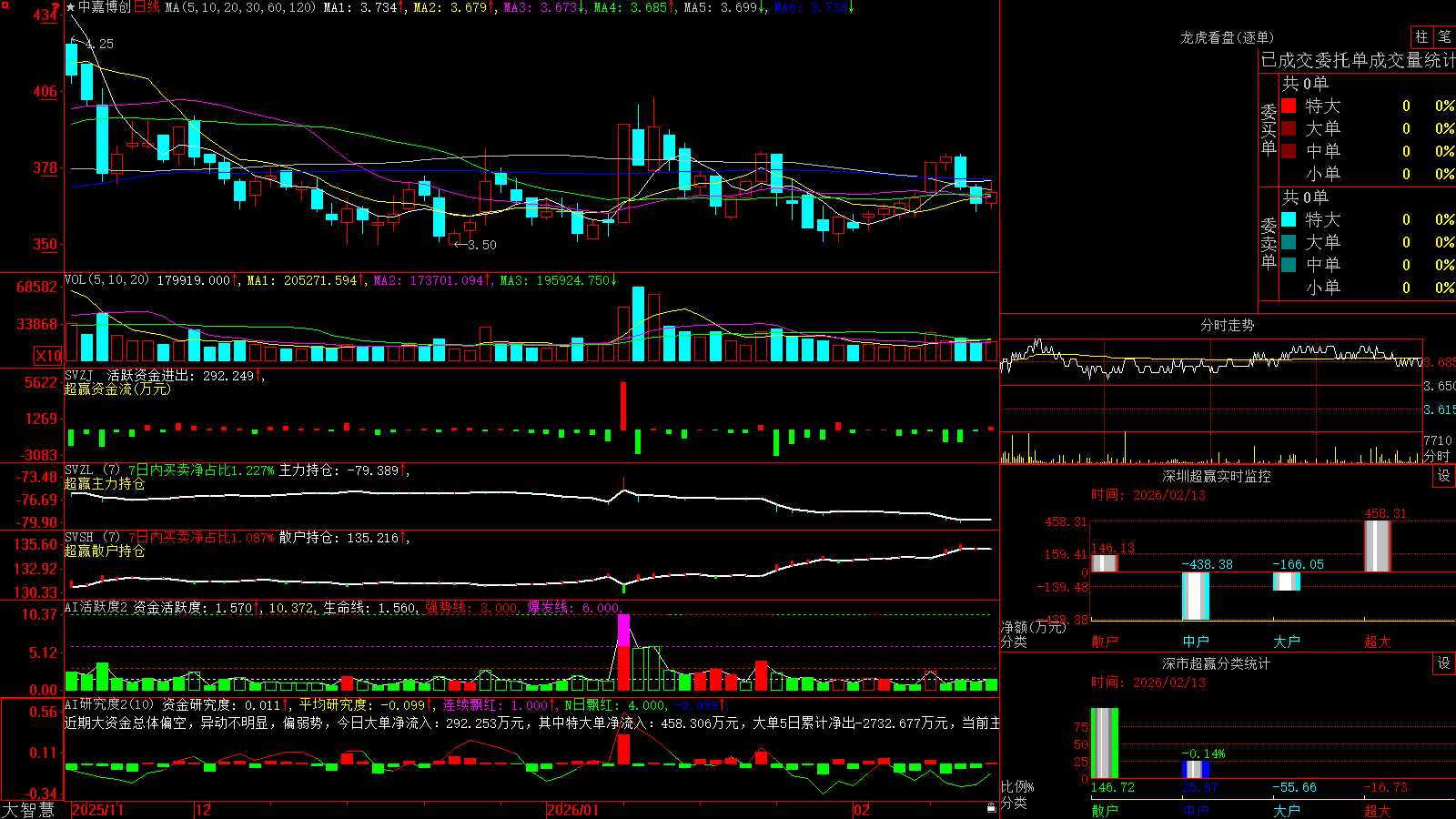1456x819 pixels.
Task: Switch order view to 笔 mode
Action: 1445,36
